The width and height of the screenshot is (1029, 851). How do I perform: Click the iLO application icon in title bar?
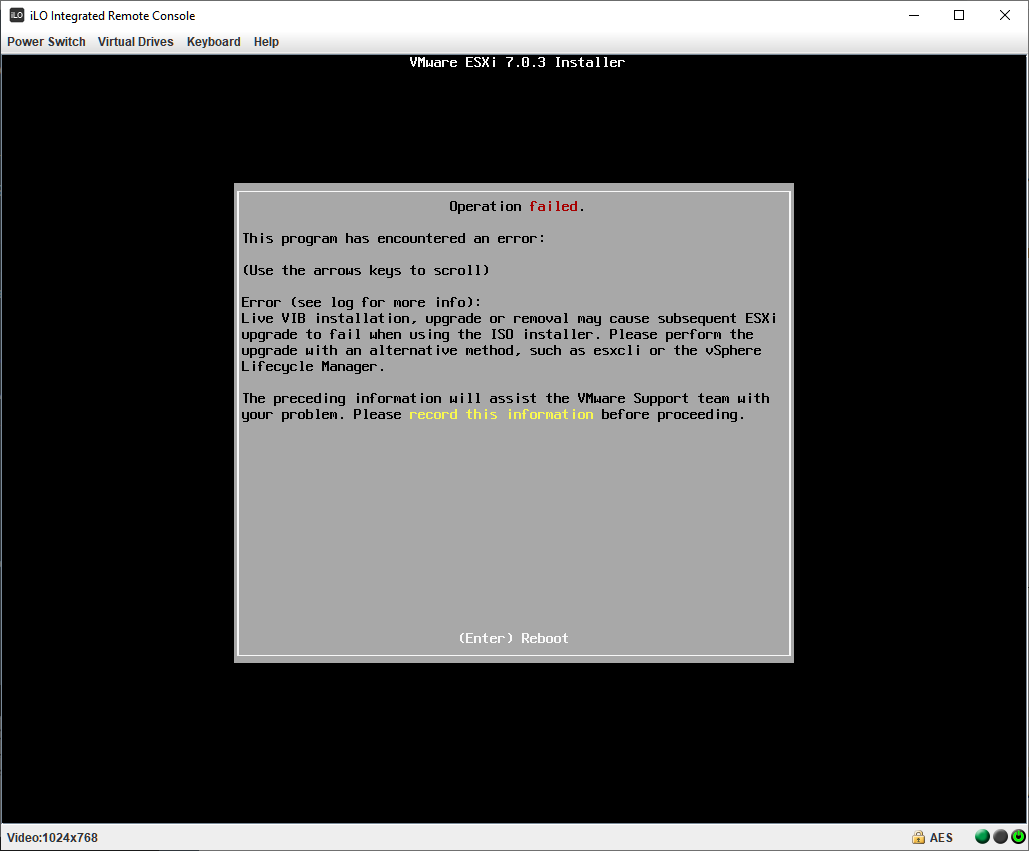tap(16, 15)
